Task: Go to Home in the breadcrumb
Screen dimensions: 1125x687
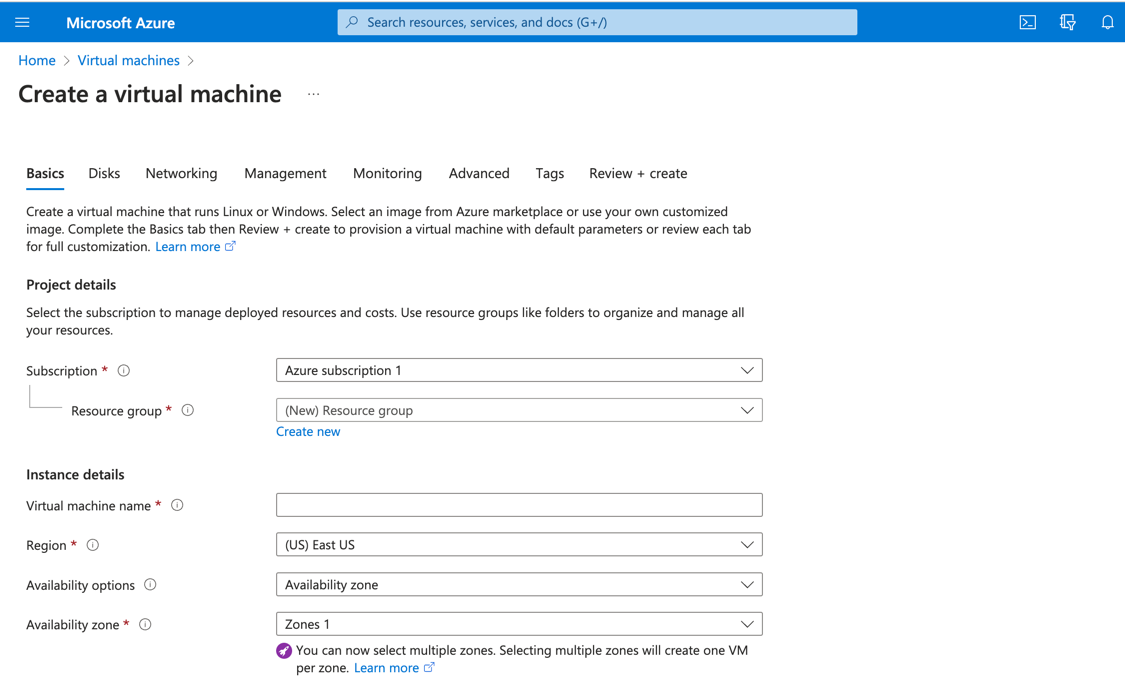Action: [37, 60]
